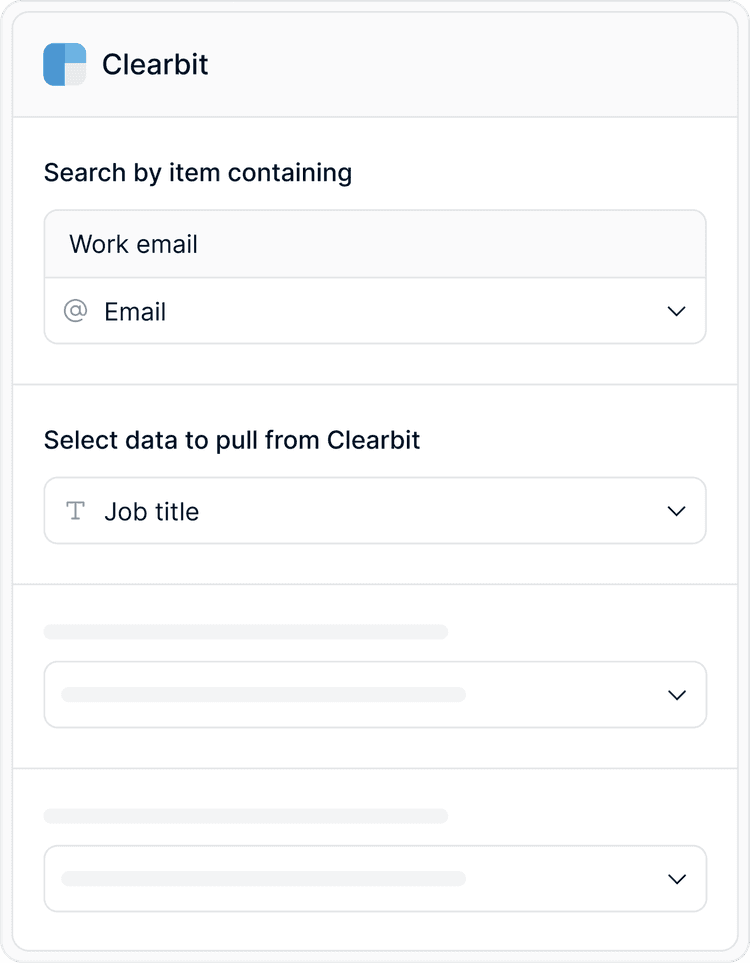This screenshot has width=750, height=963.
Task: Click the Search by item containing label
Action: click(x=198, y=173)
